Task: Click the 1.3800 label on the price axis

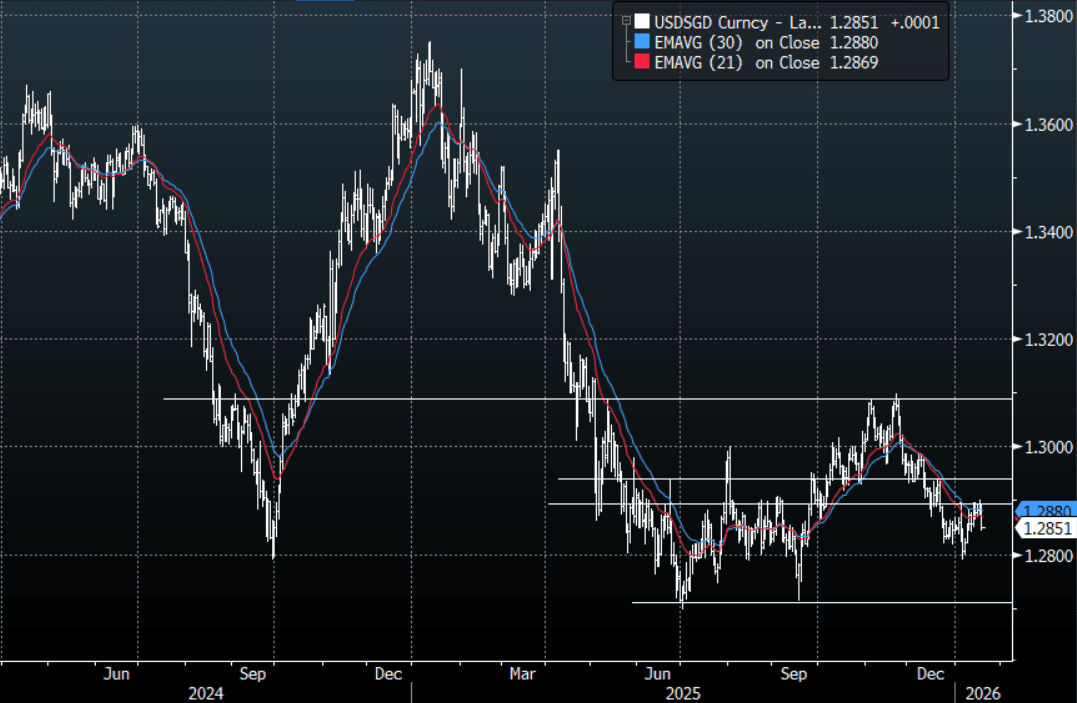Action: (1045, 16)
